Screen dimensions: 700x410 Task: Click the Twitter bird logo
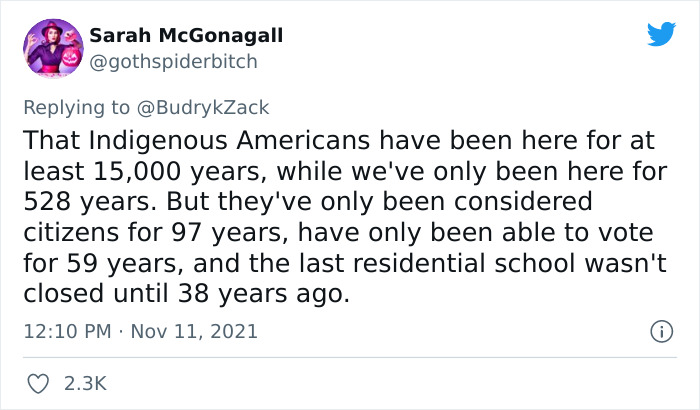661,35
